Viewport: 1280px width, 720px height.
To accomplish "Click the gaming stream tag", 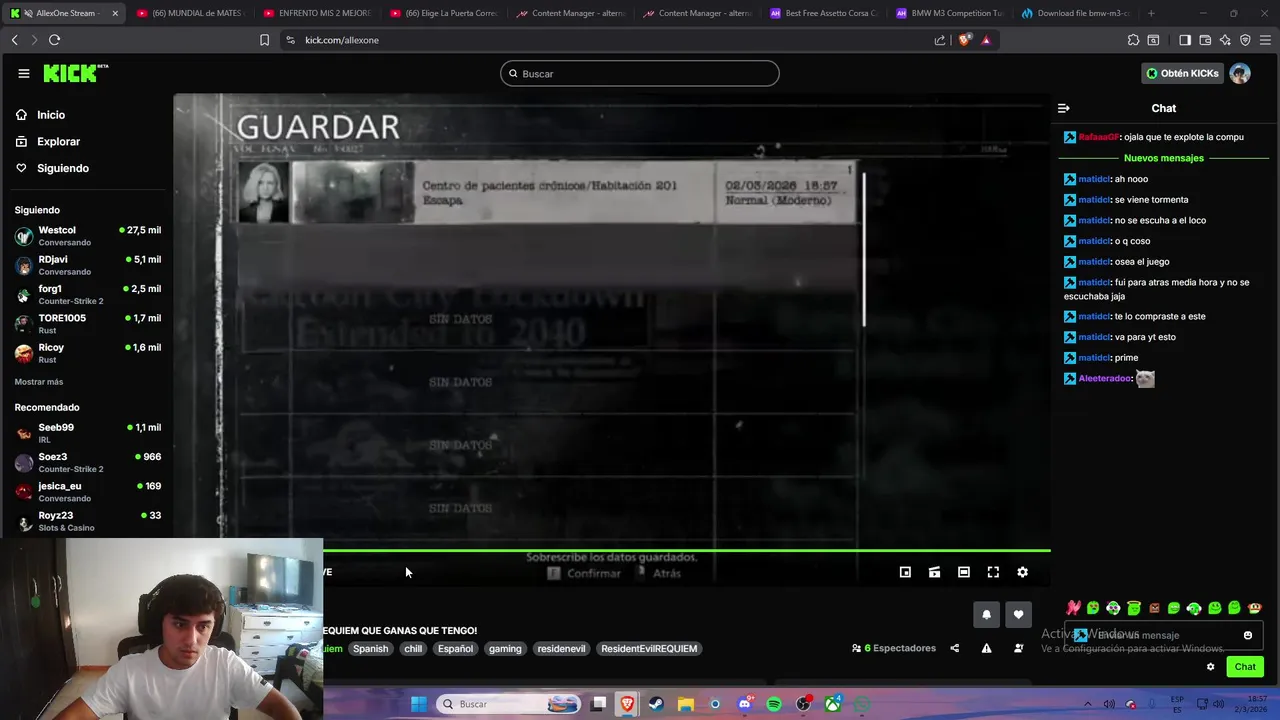I will coord(505,649).
